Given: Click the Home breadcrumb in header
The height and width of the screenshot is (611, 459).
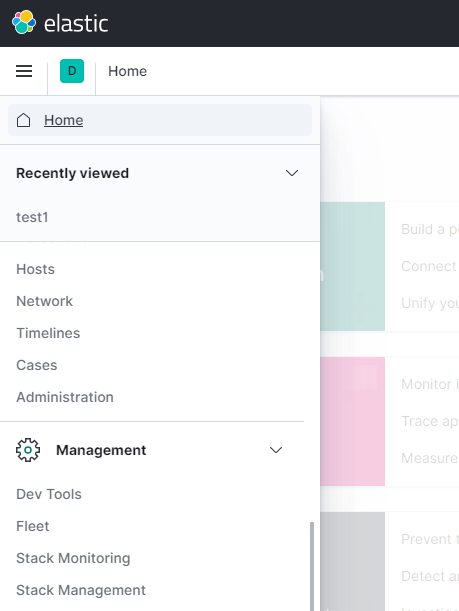Looking at the screenshot, I should [x=127, y=71].
